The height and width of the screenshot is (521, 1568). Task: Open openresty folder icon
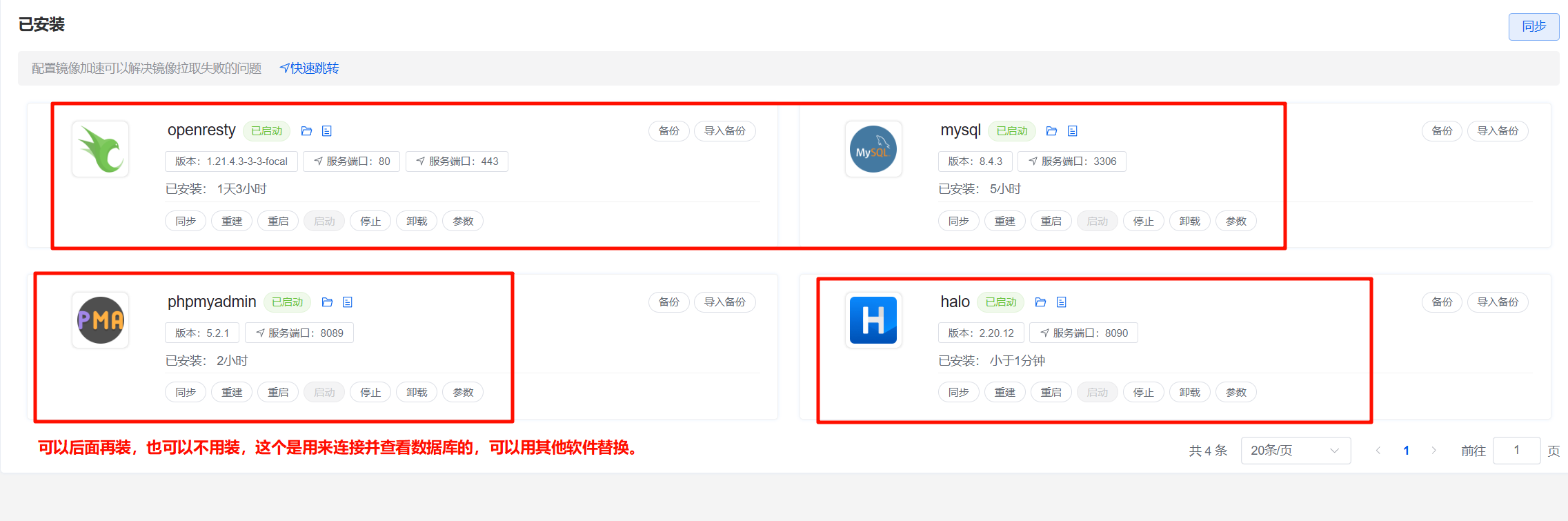coord(306,131)
